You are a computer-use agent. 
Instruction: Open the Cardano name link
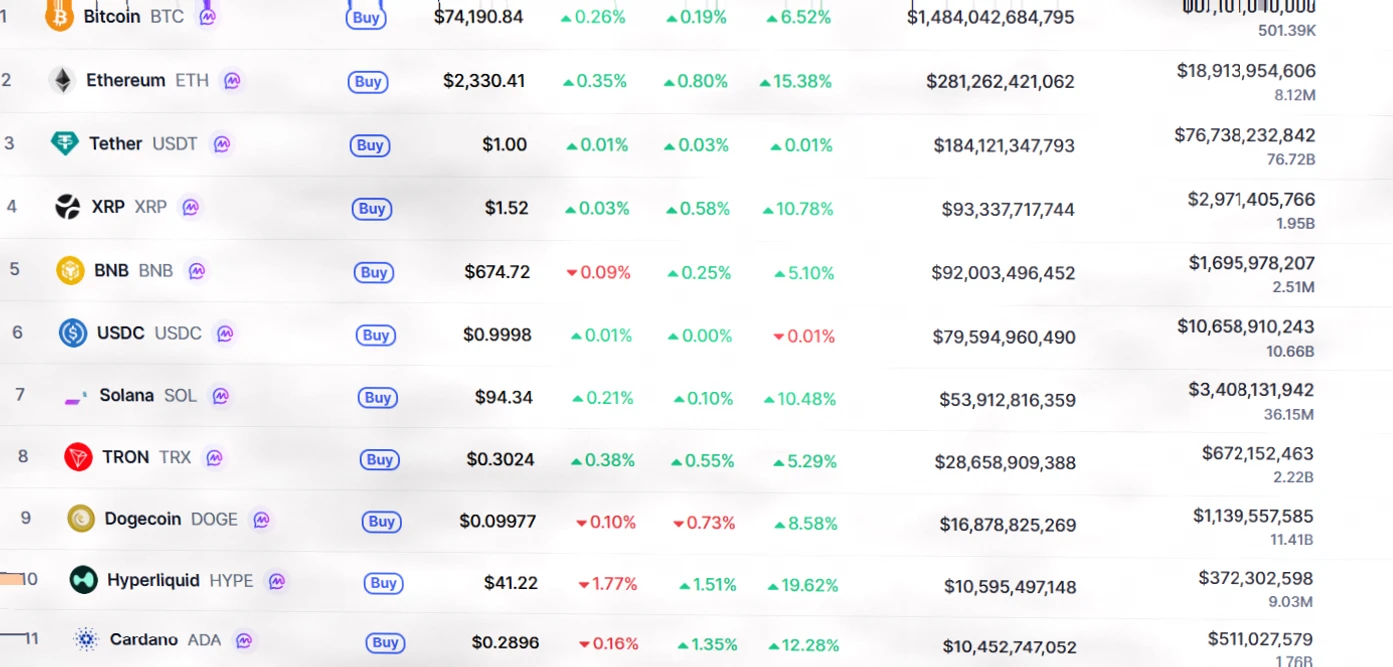(x=144, y=639)
